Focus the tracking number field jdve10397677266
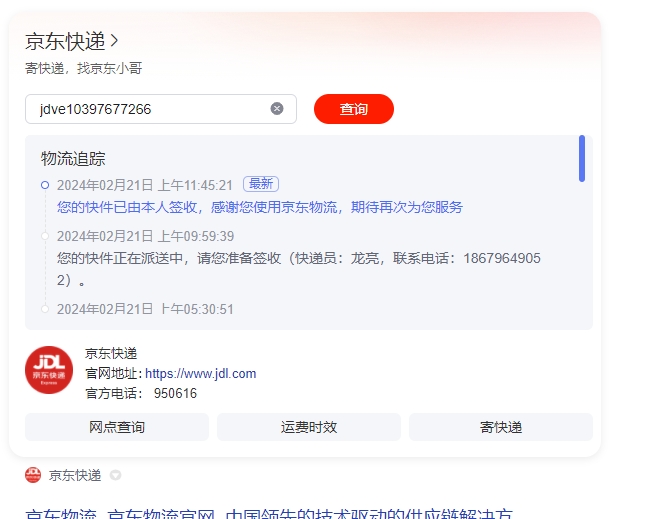 point(161,109)
